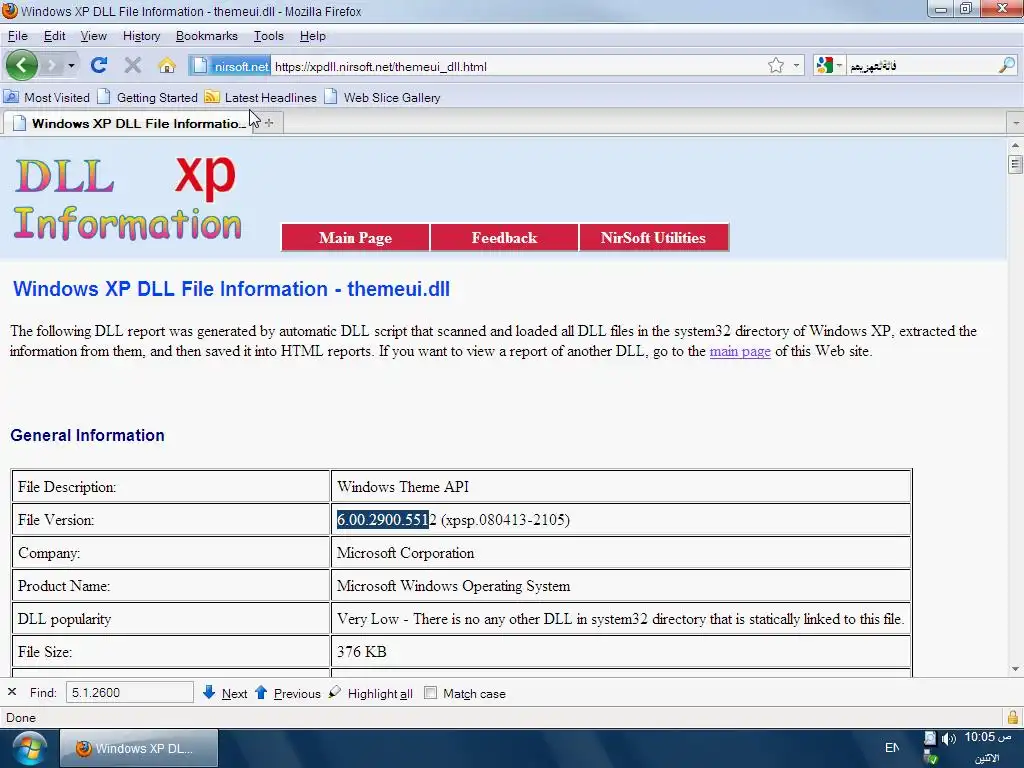
Task: Click the DLL XP Information logo
Action: (127, 198)
